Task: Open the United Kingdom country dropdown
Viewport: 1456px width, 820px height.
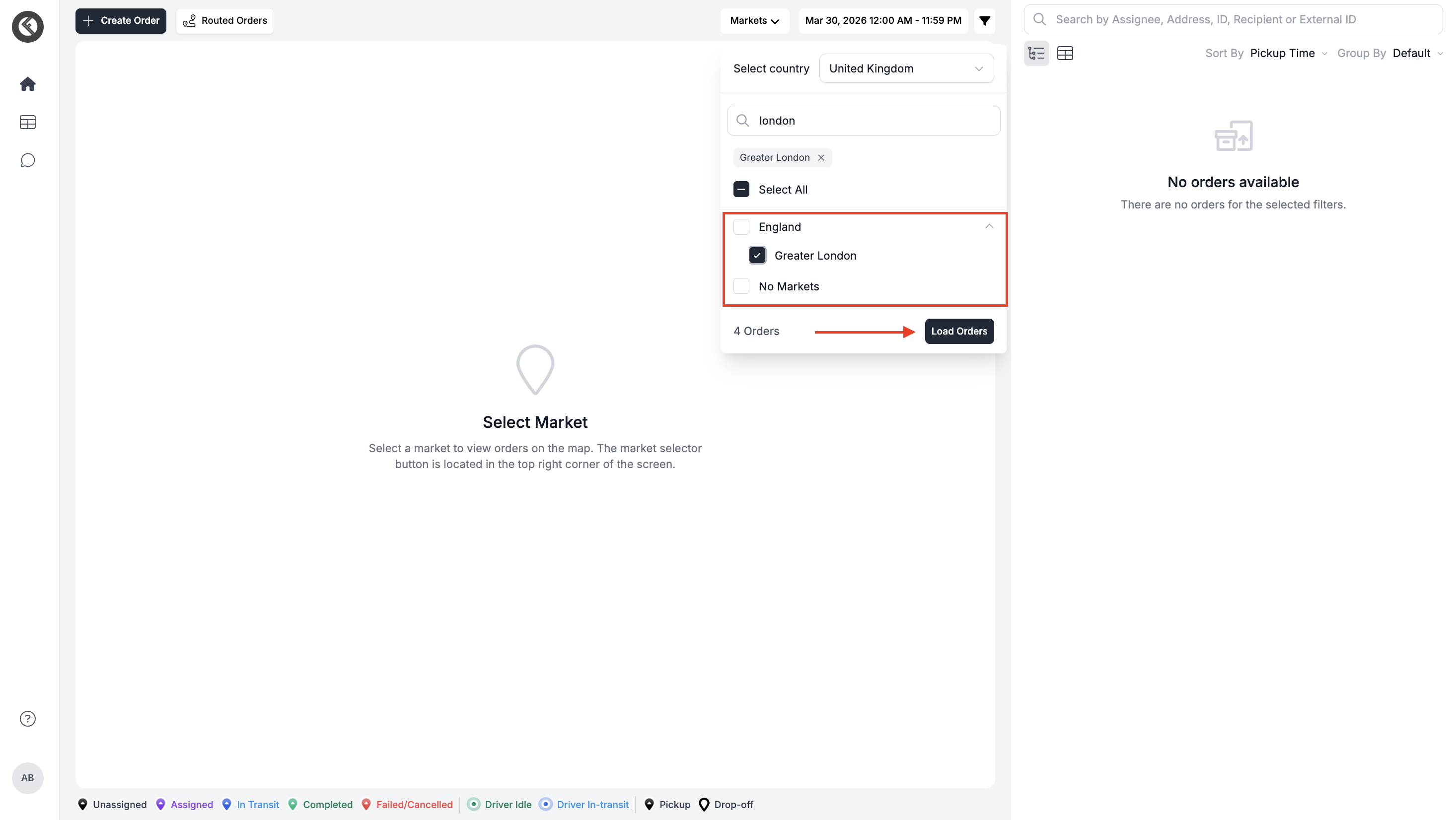Action: (906, 68)
